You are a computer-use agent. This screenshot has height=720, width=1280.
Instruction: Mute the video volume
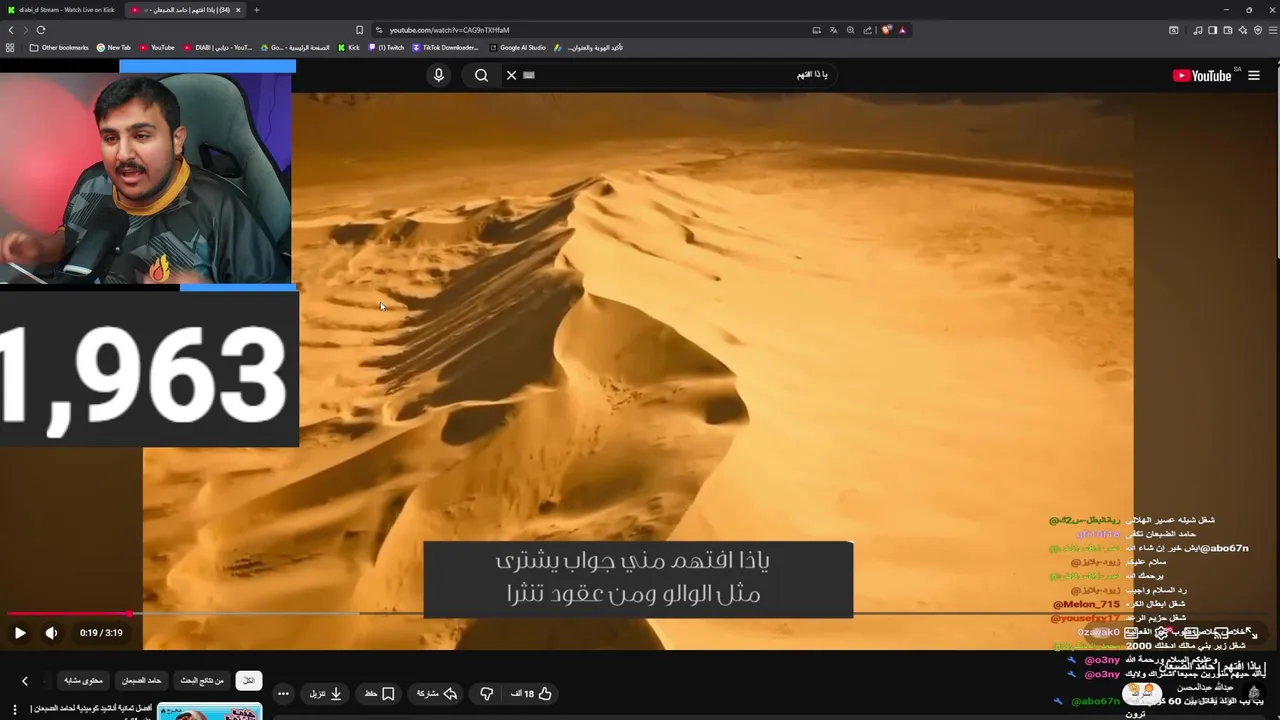tap(51, 632)
